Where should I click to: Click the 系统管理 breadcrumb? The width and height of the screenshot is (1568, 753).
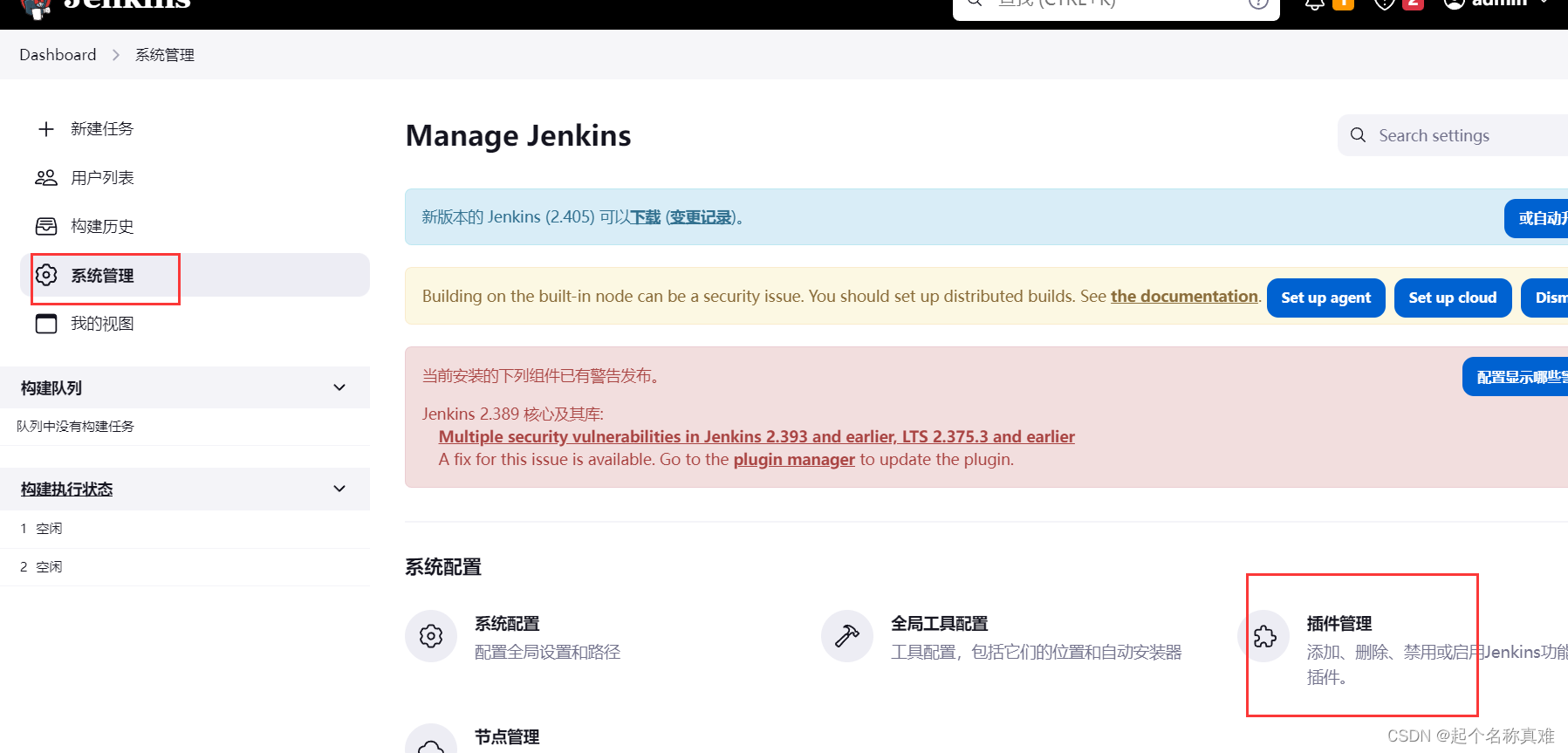click(x=165, y=55)
